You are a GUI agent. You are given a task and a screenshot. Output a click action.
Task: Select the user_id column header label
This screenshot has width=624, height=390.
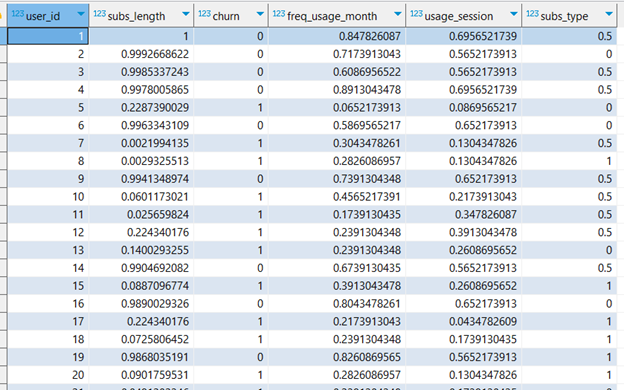click(x=43, y=16)
